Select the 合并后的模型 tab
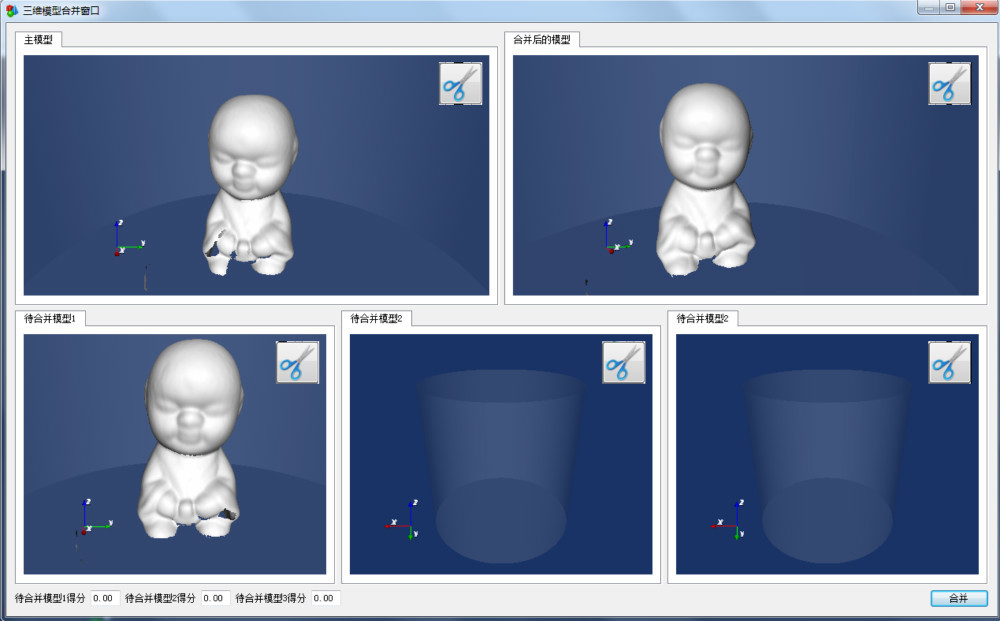1000x621 pixels. [x=542, y=40]
